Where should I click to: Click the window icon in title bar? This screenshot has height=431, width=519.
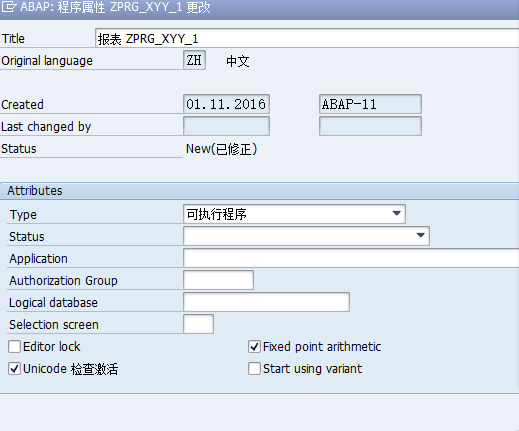[x=8, y=7]
